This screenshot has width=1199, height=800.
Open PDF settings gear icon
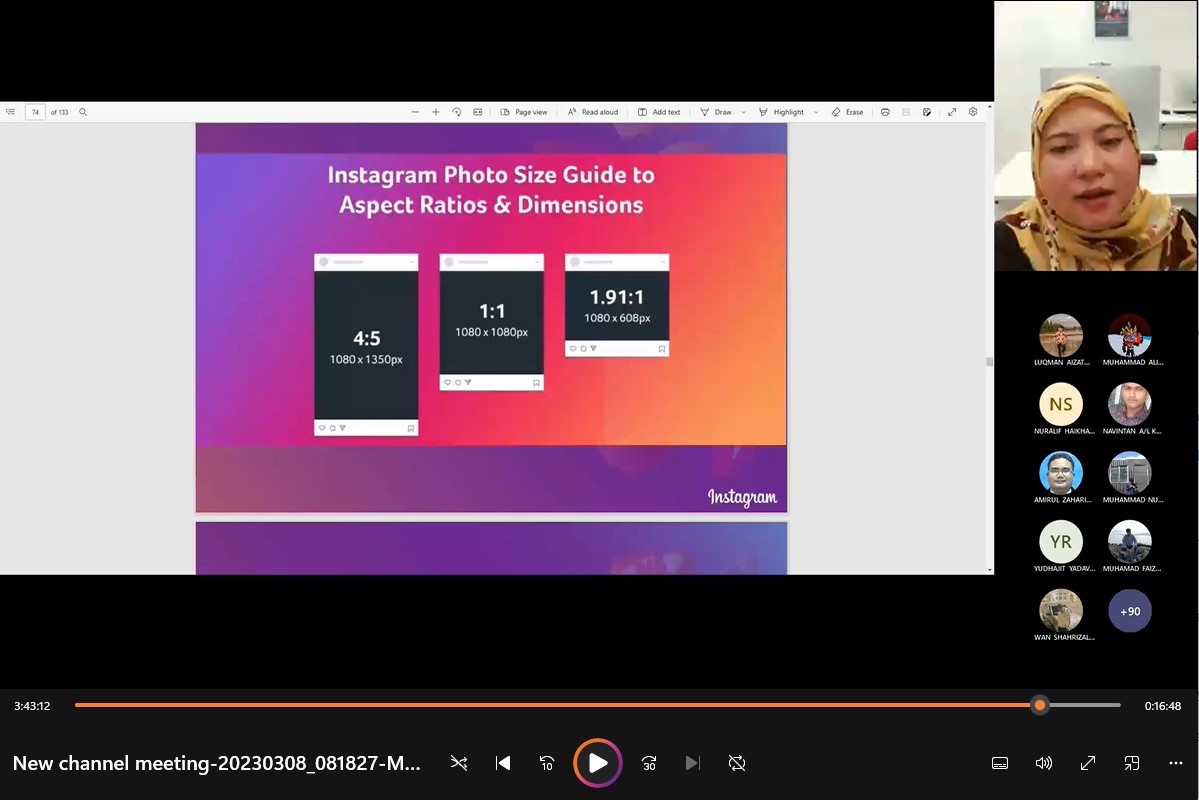point(973,112)
